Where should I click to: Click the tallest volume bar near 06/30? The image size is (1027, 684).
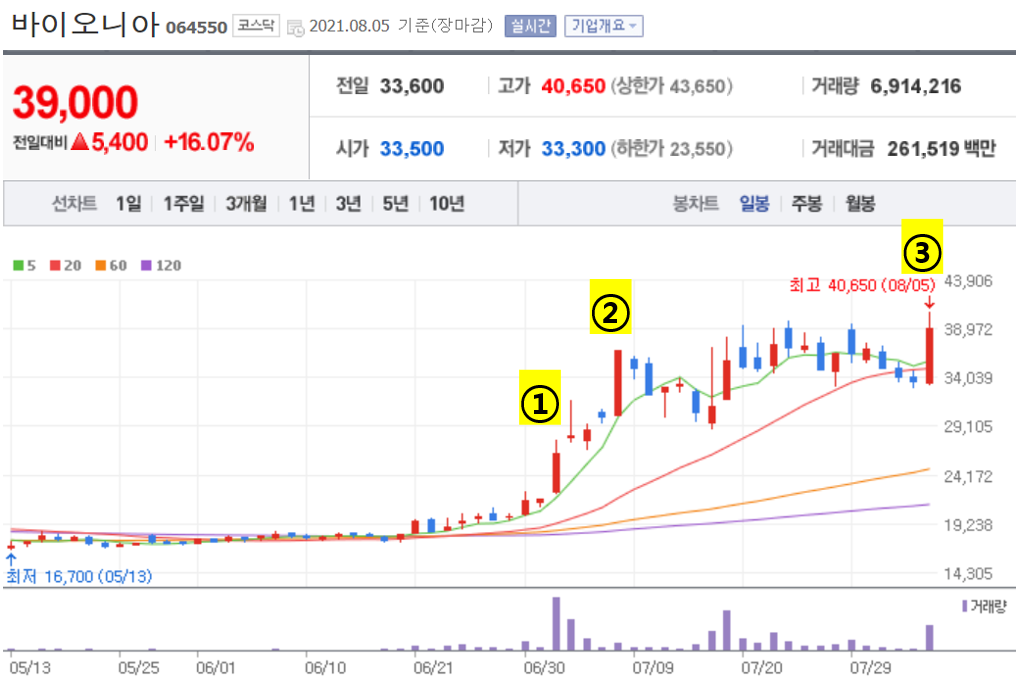coord(556,623)
